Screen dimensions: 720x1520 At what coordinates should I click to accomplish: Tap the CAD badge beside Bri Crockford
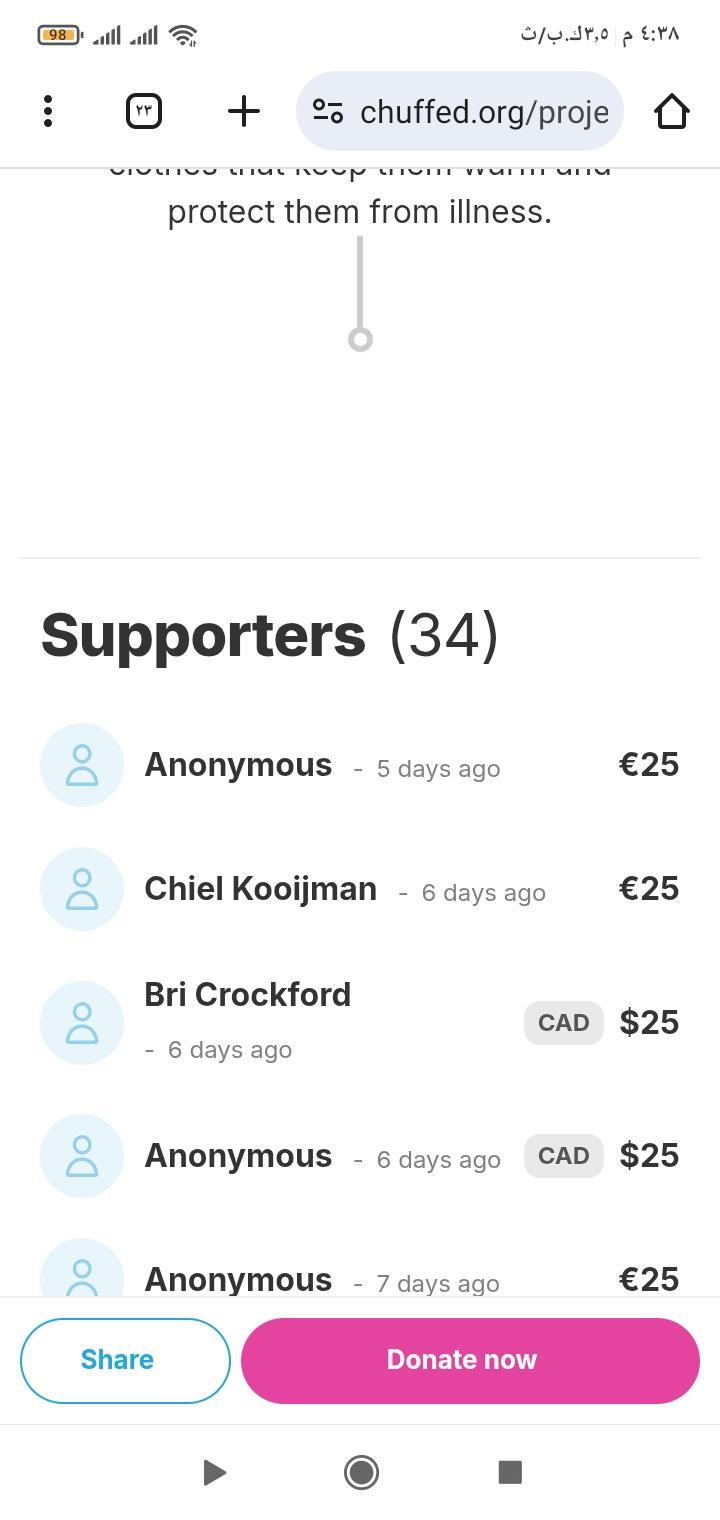(563, 1022)
